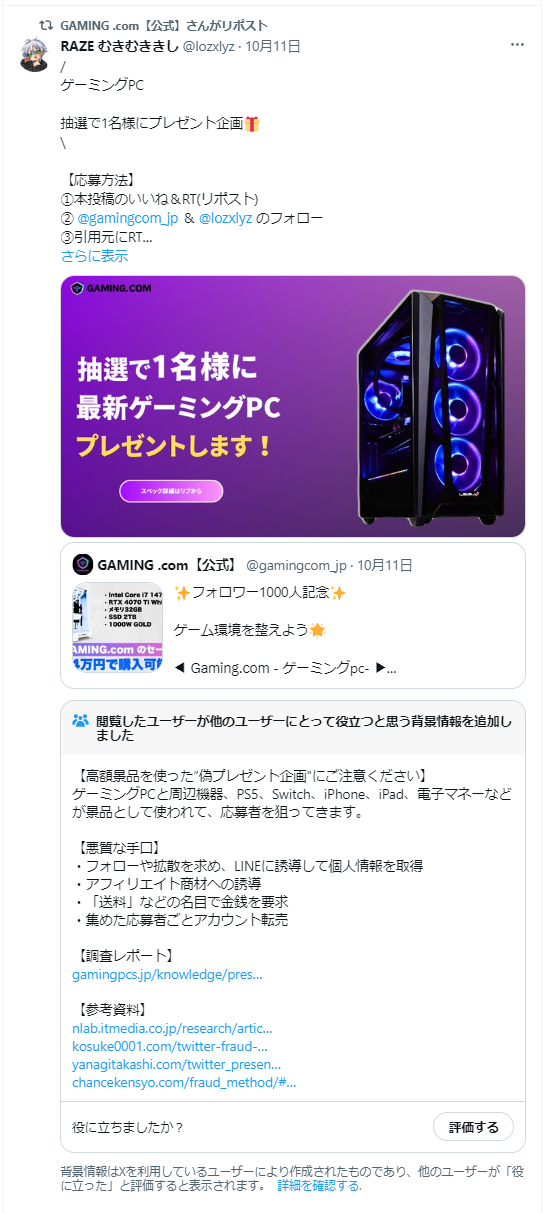Open chancekensyo.com fraud_method link
Viewport: 543px width, 1213px height.
tap(184, 1081)
